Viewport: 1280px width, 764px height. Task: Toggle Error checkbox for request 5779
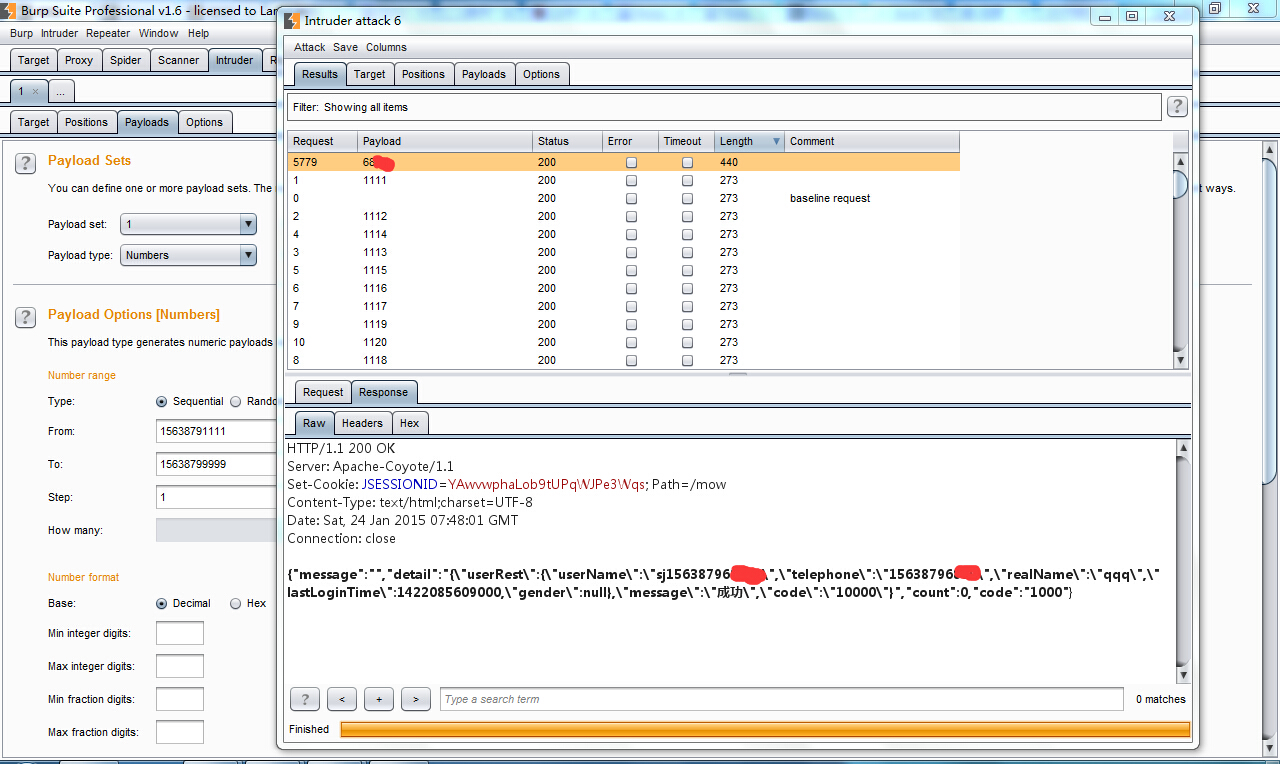(631, 162)
